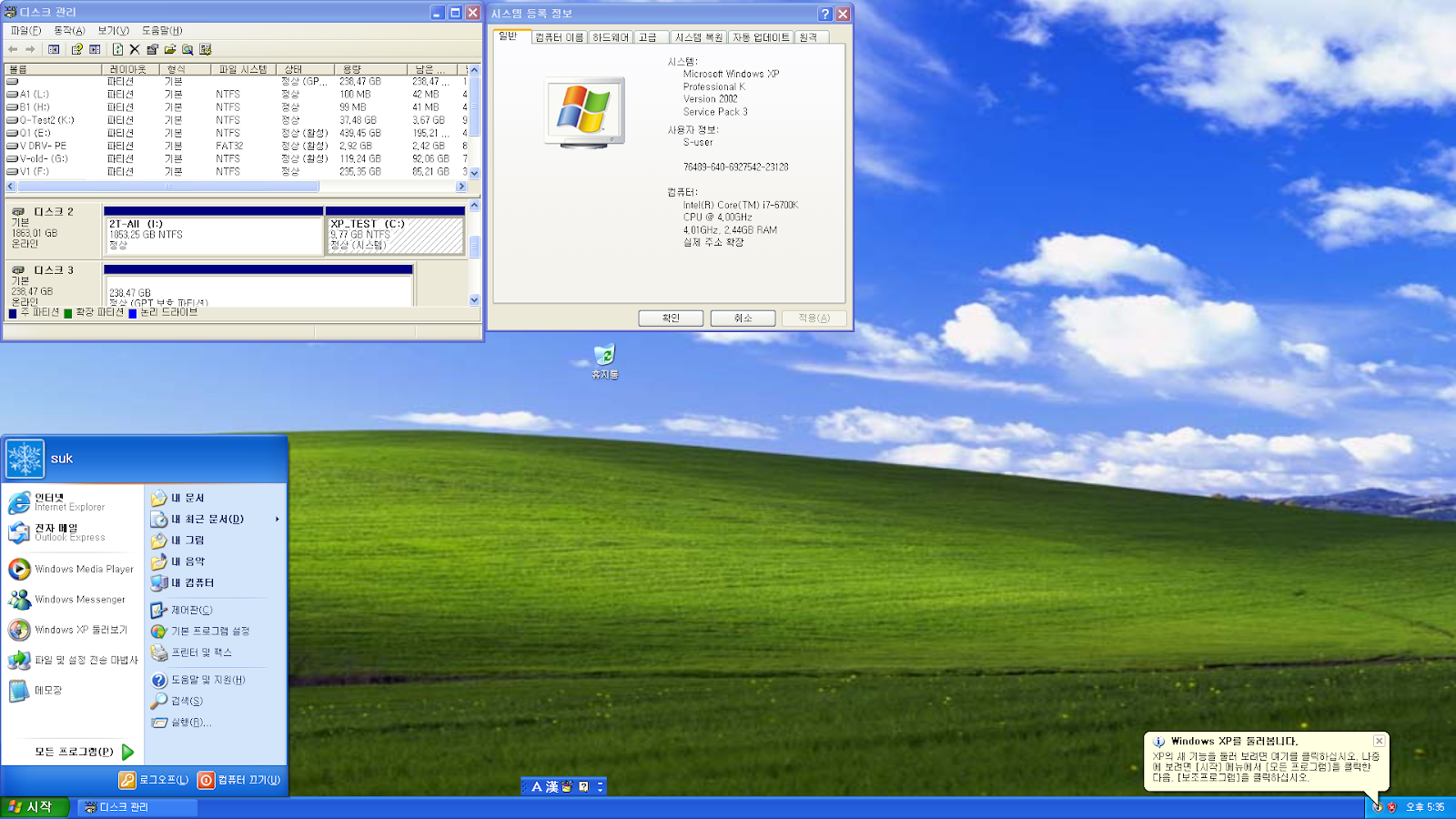Open 프린터 및 팩스
1456x819 pixels.
pos(192,652)
